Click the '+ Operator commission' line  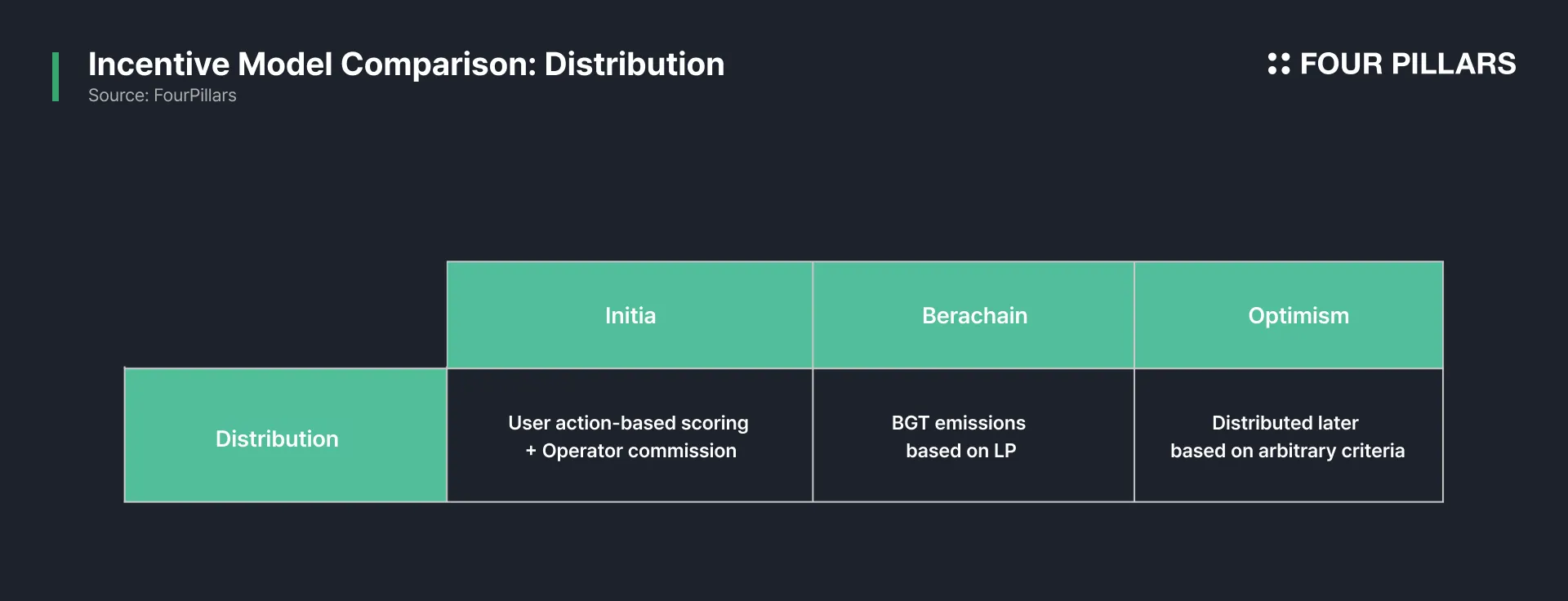pyautogui.click(x=630, y=451)
